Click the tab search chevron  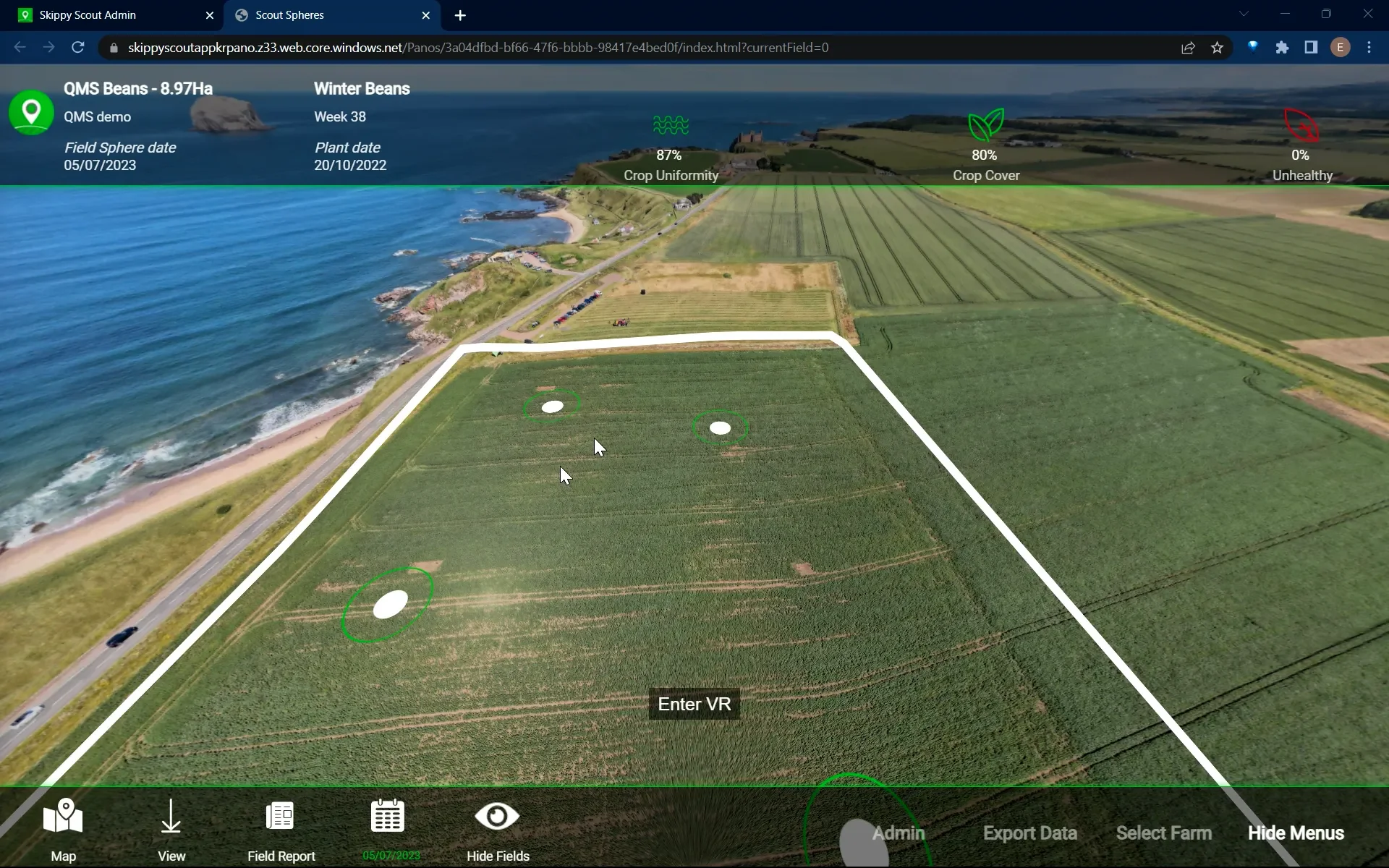[x=1244, y=14]
